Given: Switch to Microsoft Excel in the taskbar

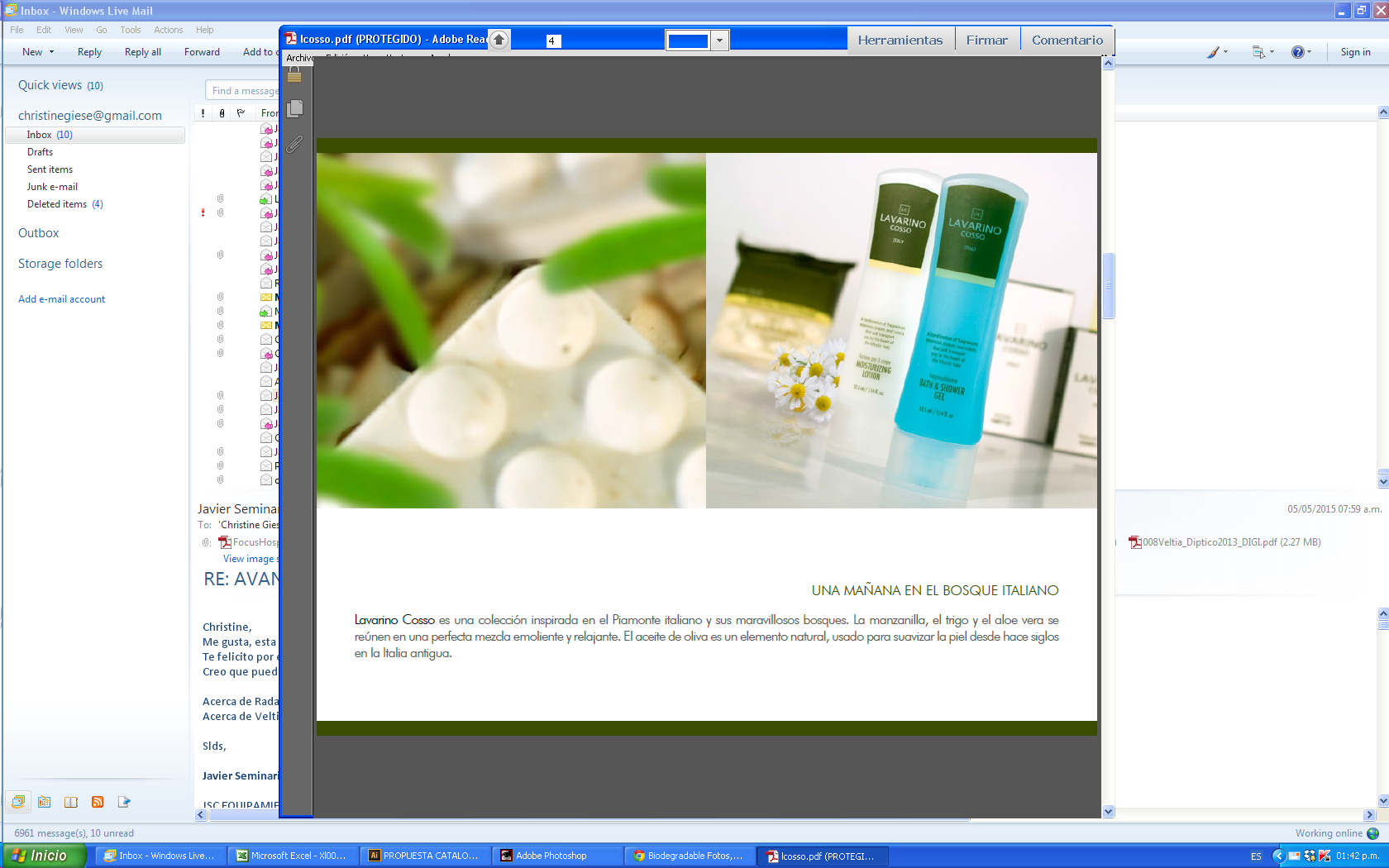Looking at the screenshot, I should (x=293, y=856).
